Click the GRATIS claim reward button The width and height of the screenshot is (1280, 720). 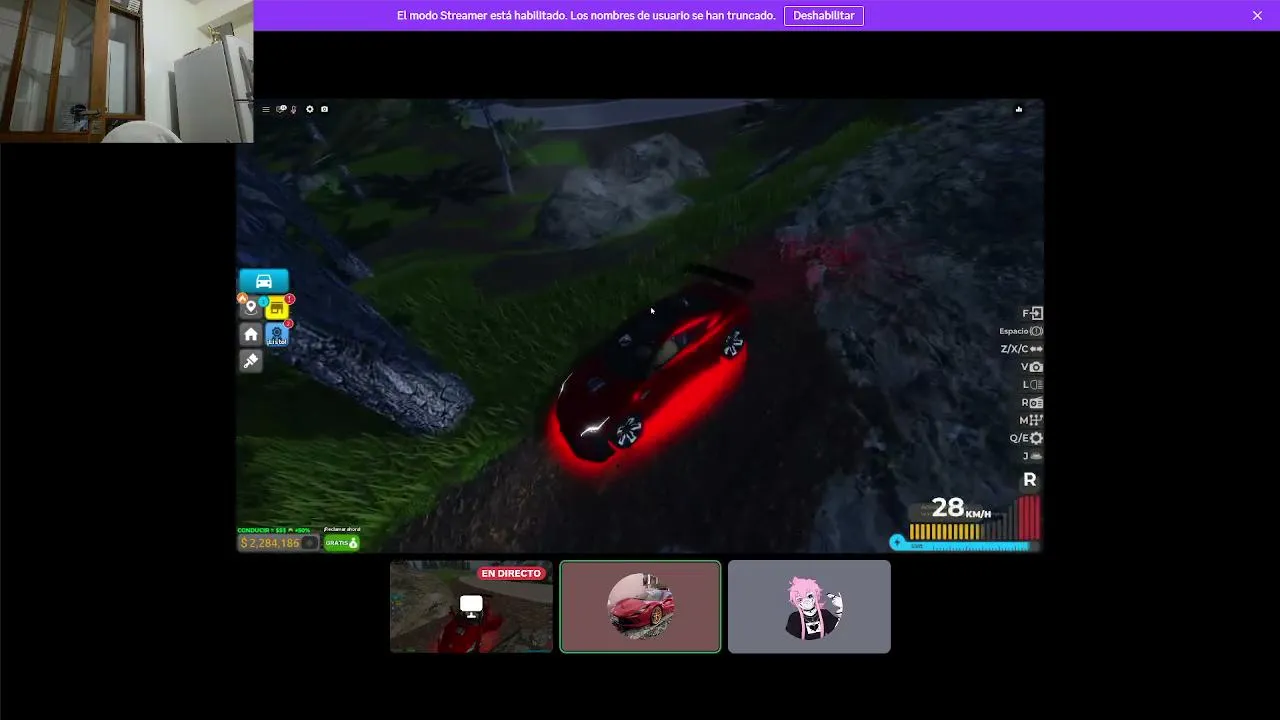pos(341,543)
